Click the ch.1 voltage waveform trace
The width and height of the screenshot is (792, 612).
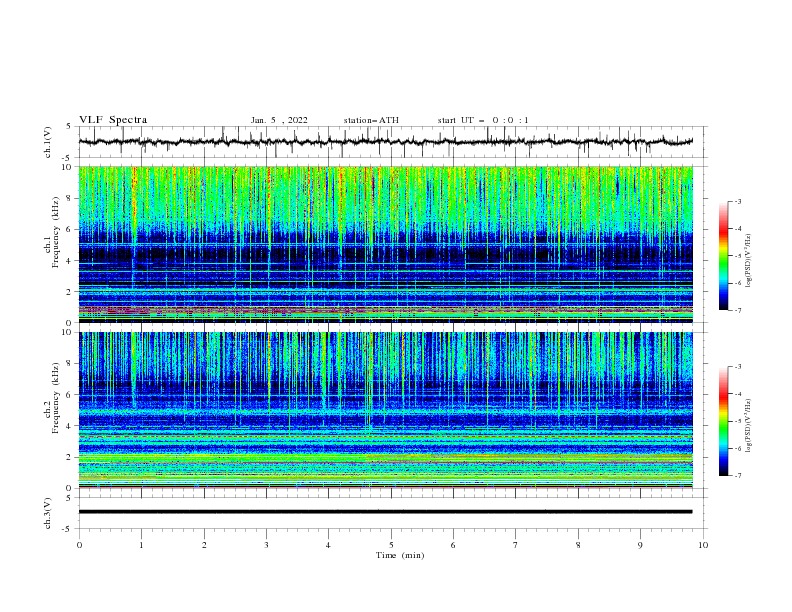click(x=385, y=142)
